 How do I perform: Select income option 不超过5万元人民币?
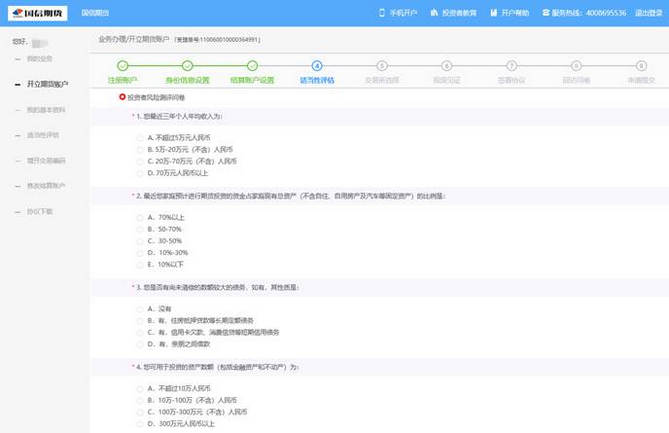139,137
